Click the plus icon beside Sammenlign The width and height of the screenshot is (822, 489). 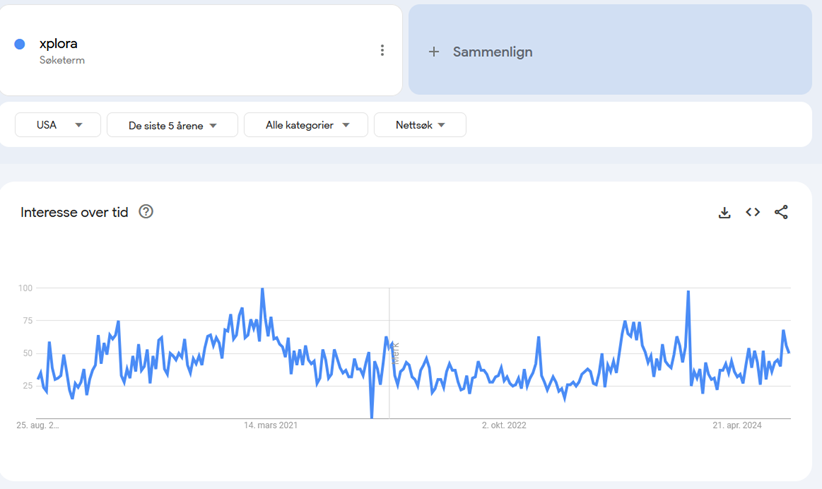click(x=434, y=52)
